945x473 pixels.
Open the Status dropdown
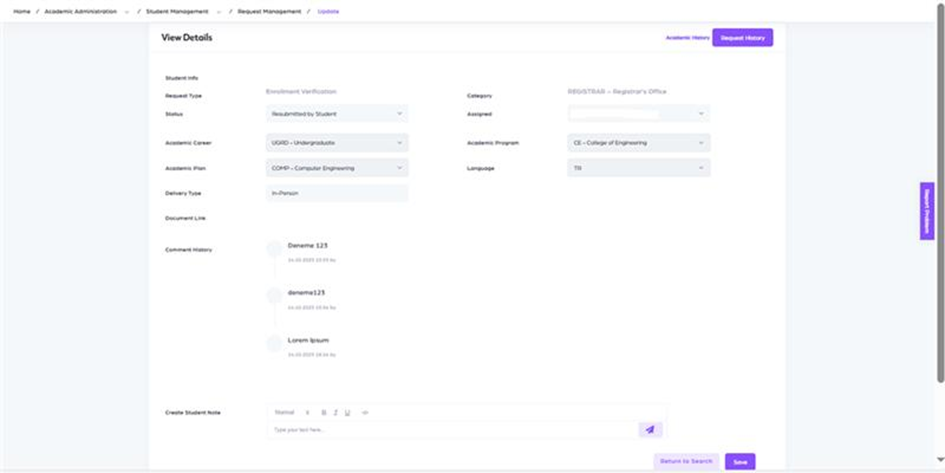337,114
